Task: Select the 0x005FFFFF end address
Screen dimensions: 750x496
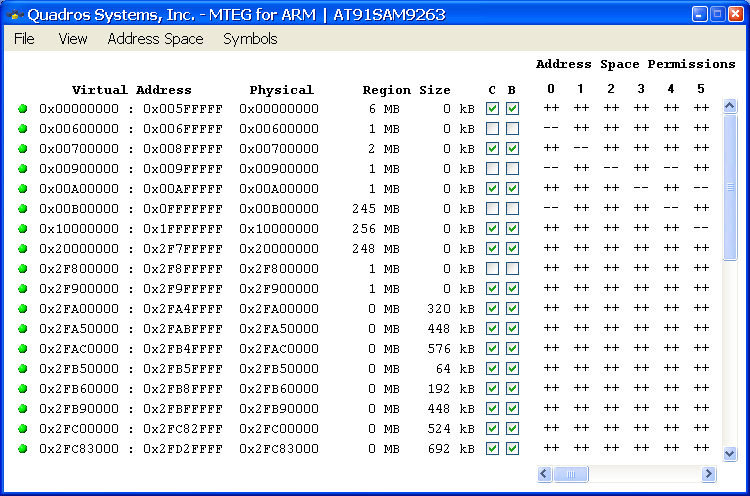Action: tap(183, 109)
